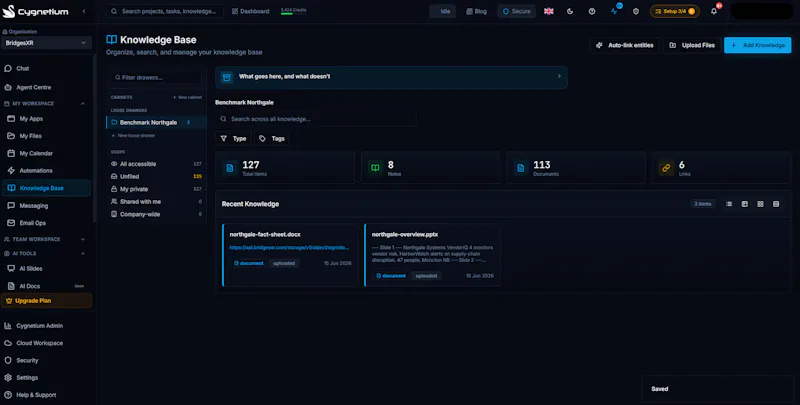Screen dimensions: 800x405
Task: Click the Filter drawers field
Action: (x=156, y=78)
